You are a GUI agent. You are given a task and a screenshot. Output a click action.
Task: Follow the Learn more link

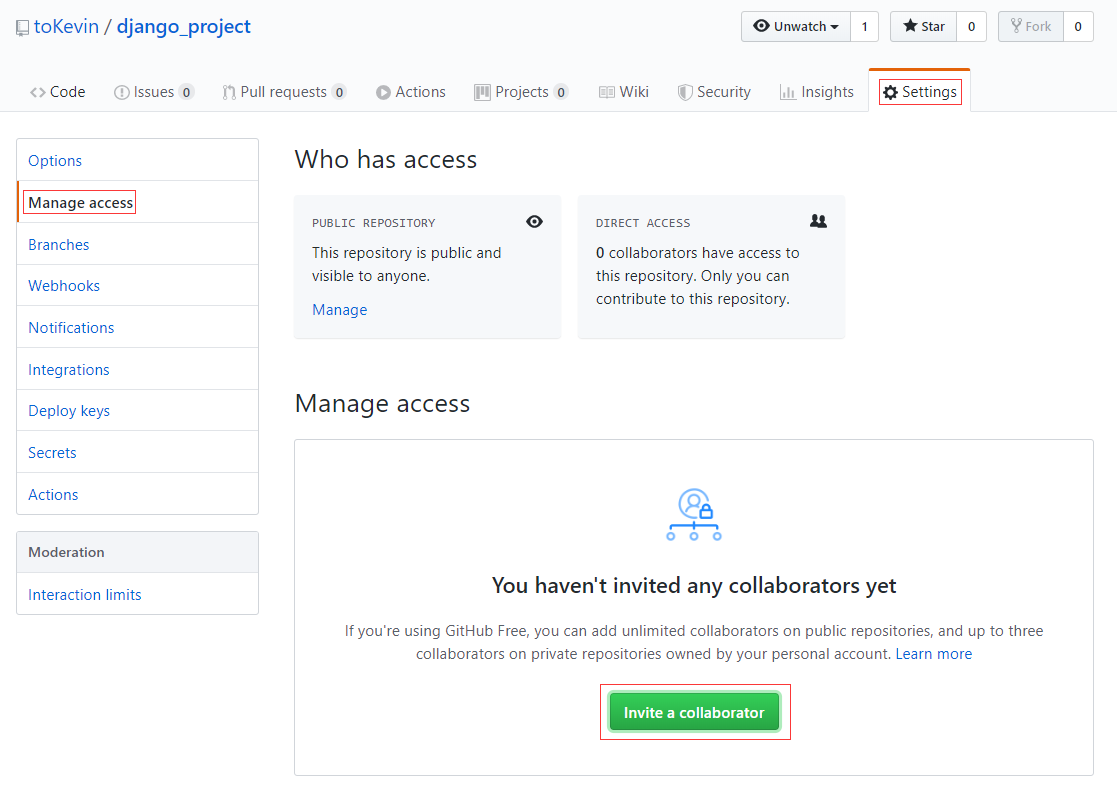[933, 654]
